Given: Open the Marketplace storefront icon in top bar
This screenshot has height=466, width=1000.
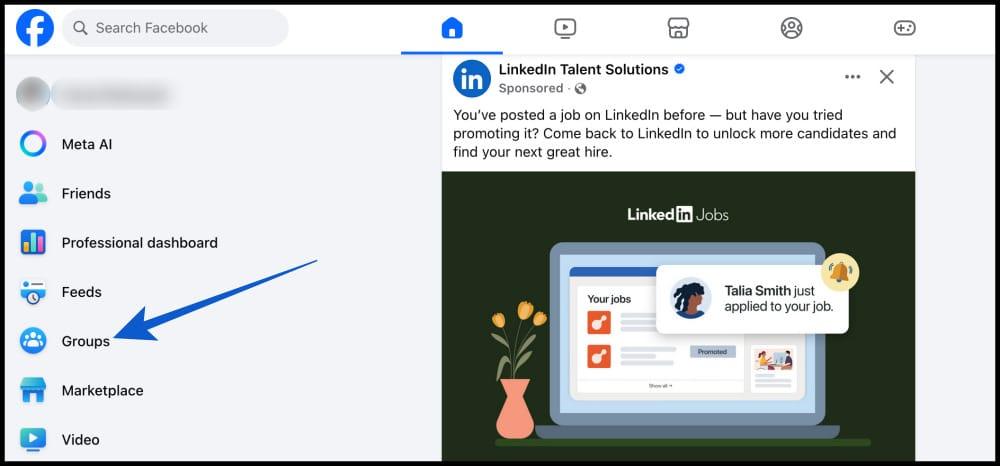Looking at the screenshot, I should point(678,28).
